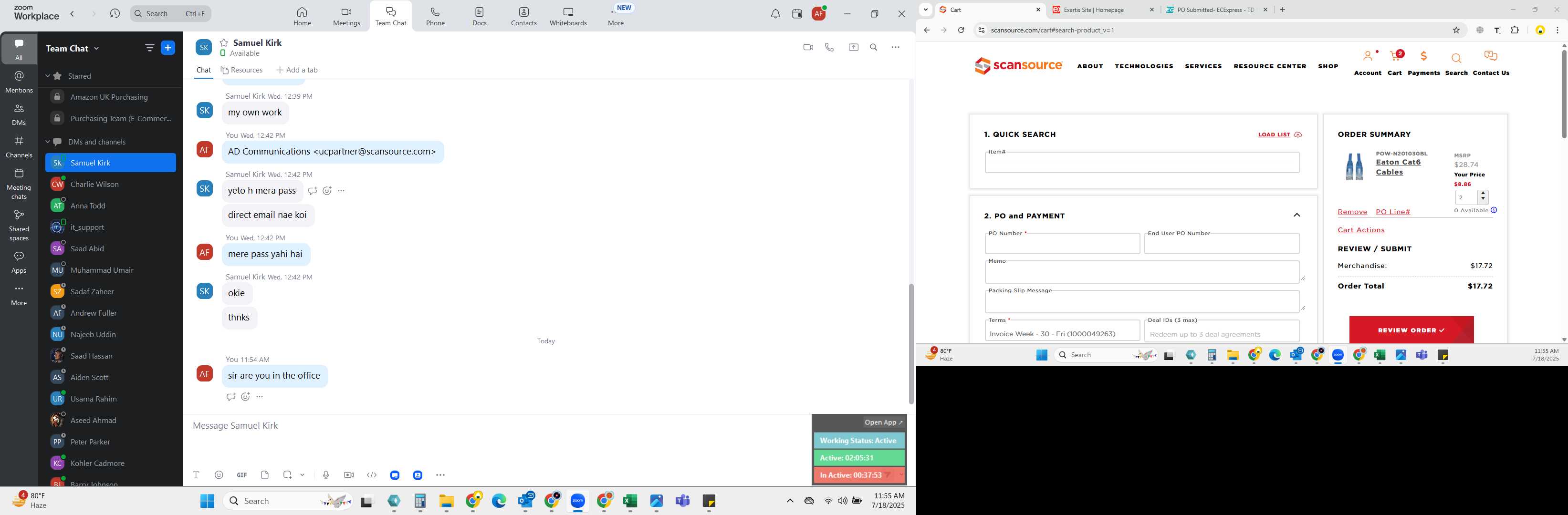
Task: Select Mentions in Zoom sidebar
Action: click(x=19, y=82)
